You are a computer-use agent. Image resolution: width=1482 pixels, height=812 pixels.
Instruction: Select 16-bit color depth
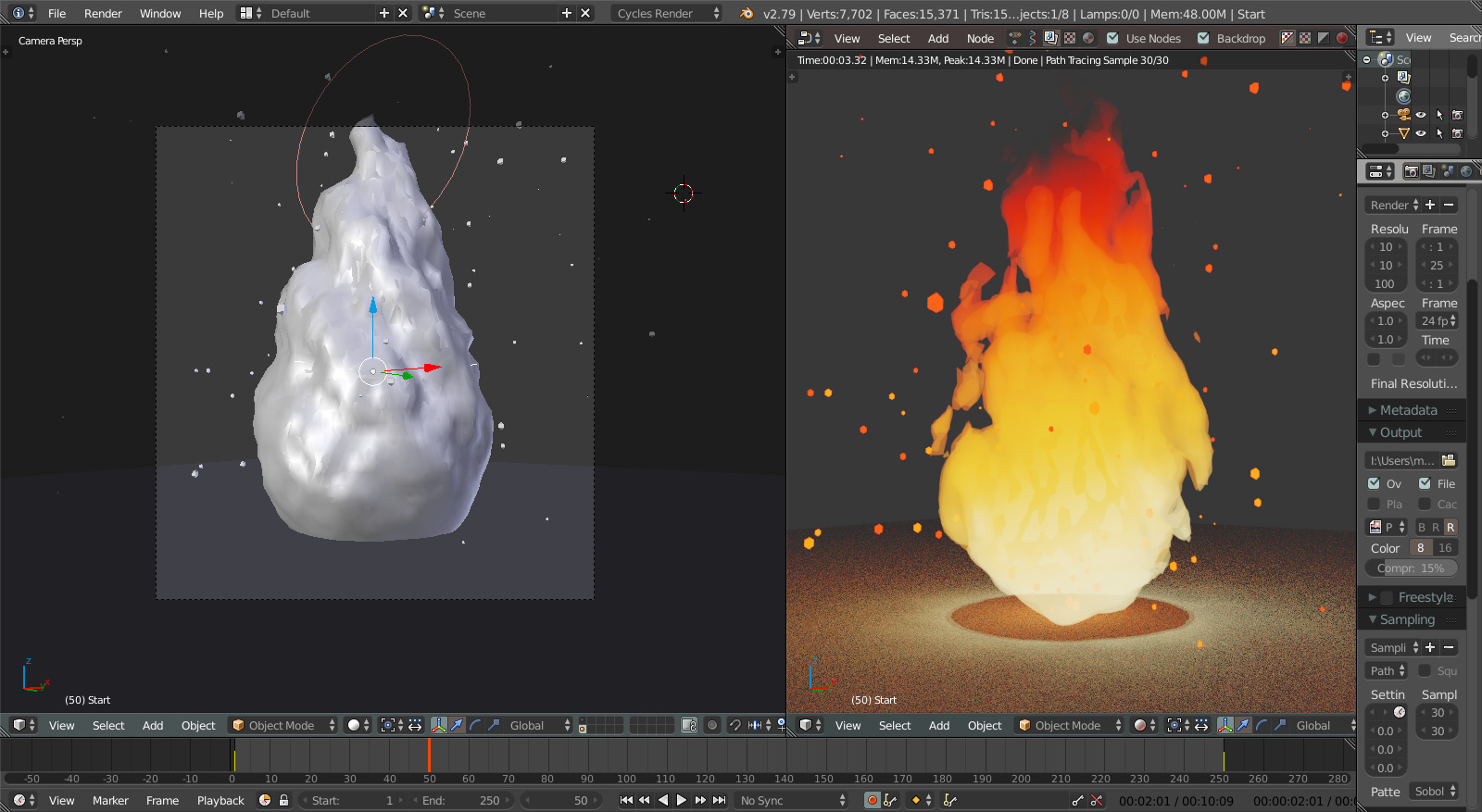[x=1445, y=547]
